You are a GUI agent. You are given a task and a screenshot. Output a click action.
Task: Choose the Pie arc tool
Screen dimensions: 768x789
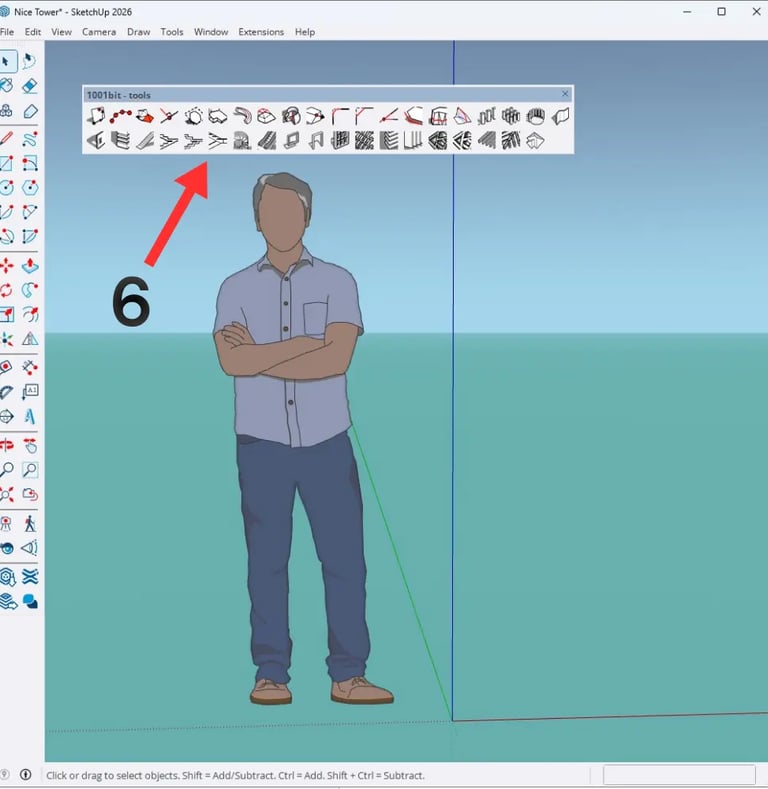coord(30,236)
